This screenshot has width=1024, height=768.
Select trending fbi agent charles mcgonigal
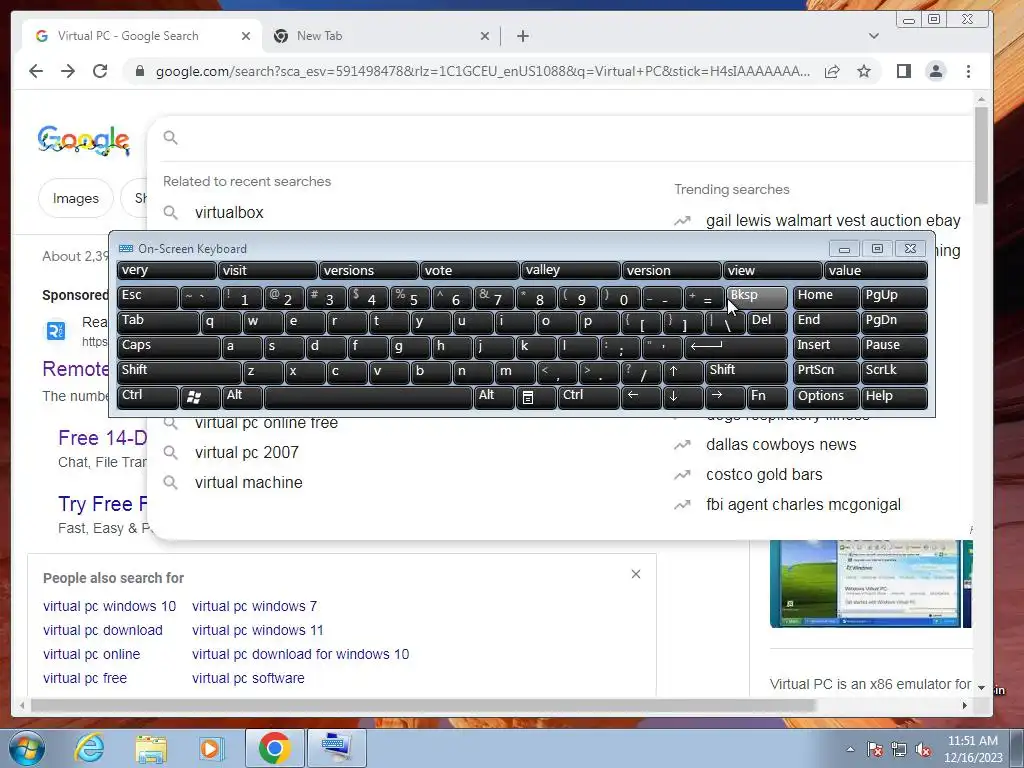click(x=803, y=505)
